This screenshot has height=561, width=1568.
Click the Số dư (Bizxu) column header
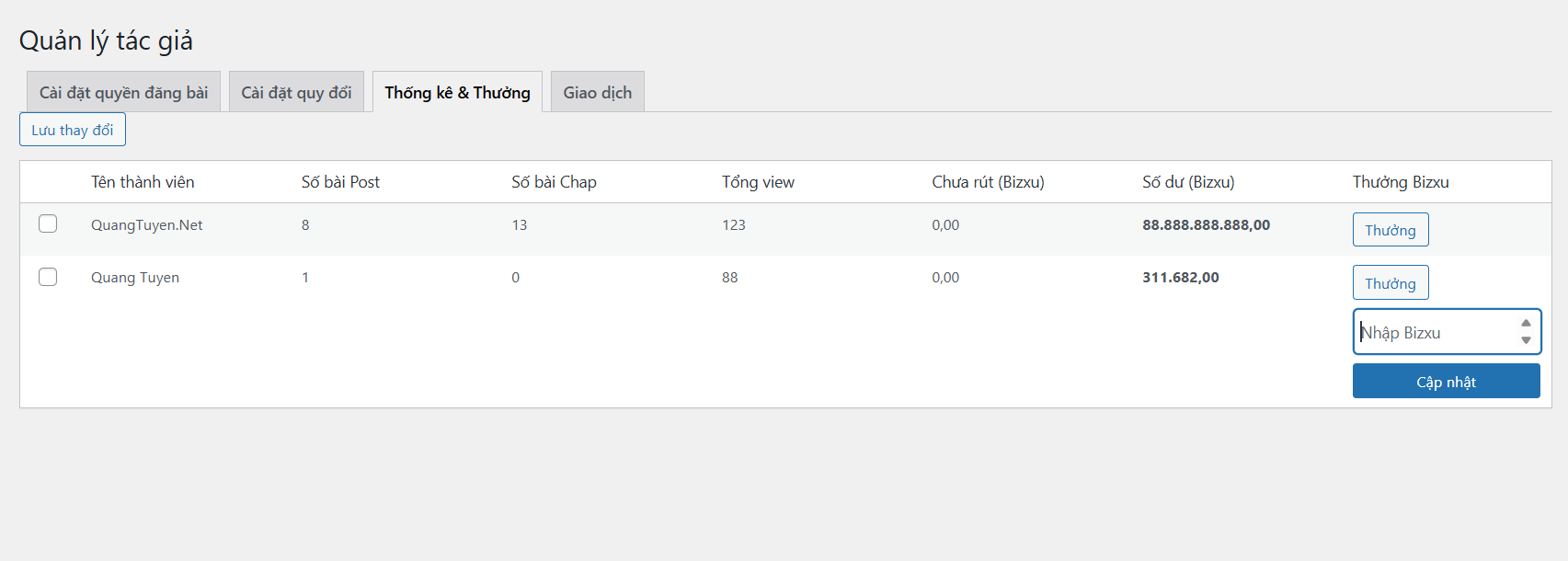click(1188, 182)
